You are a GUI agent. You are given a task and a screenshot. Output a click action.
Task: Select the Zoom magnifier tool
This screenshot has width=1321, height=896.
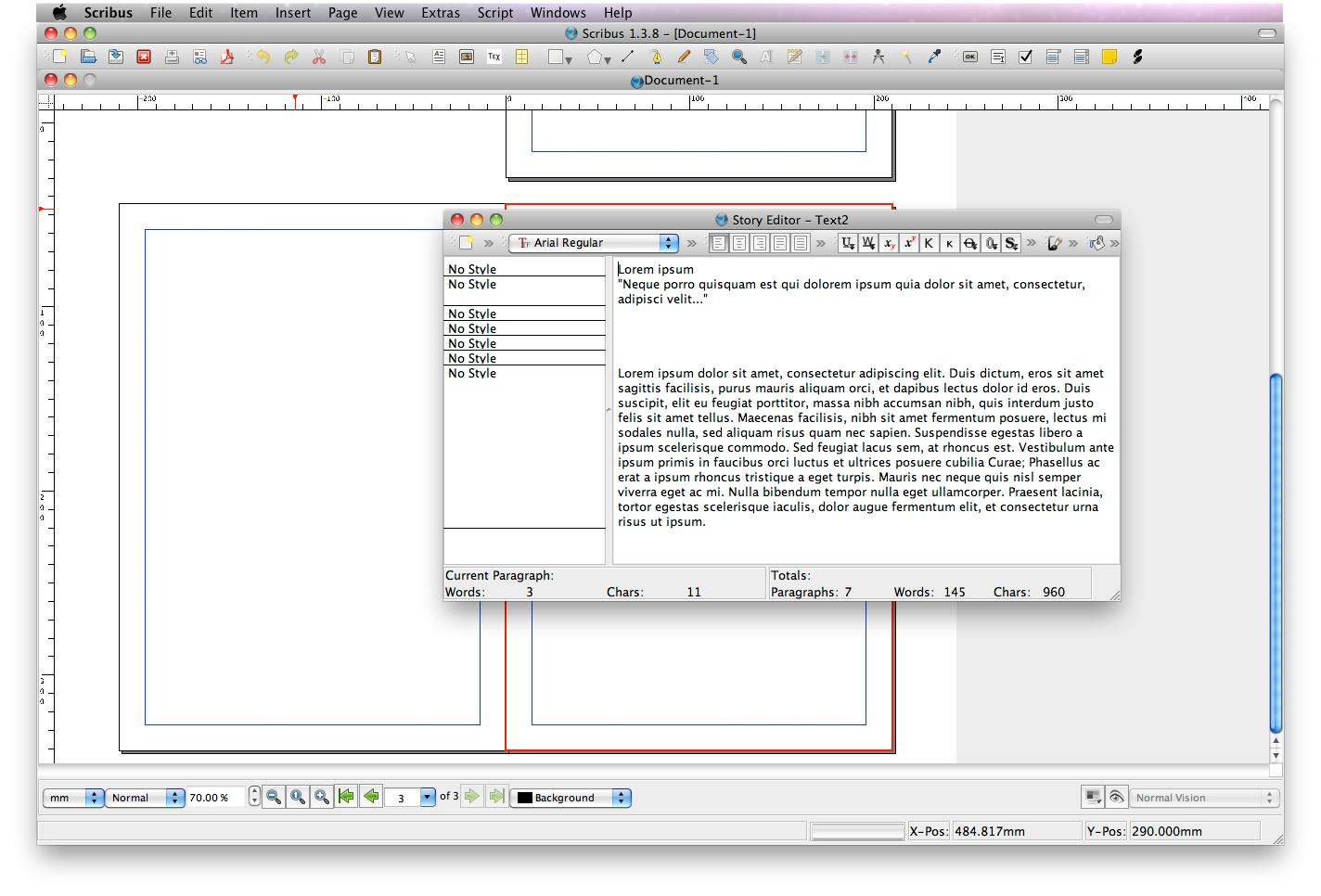tap(739, 57)
